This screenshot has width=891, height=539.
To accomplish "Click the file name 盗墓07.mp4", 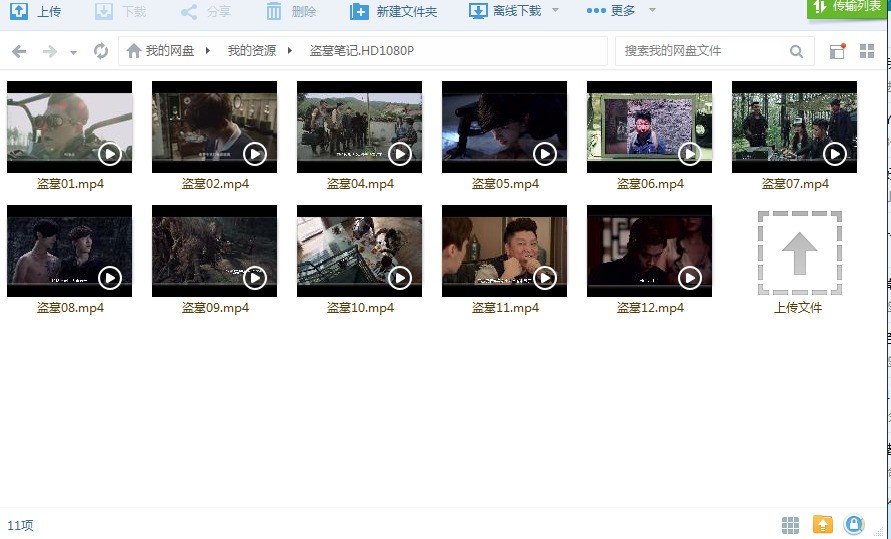I will point(794,183).
